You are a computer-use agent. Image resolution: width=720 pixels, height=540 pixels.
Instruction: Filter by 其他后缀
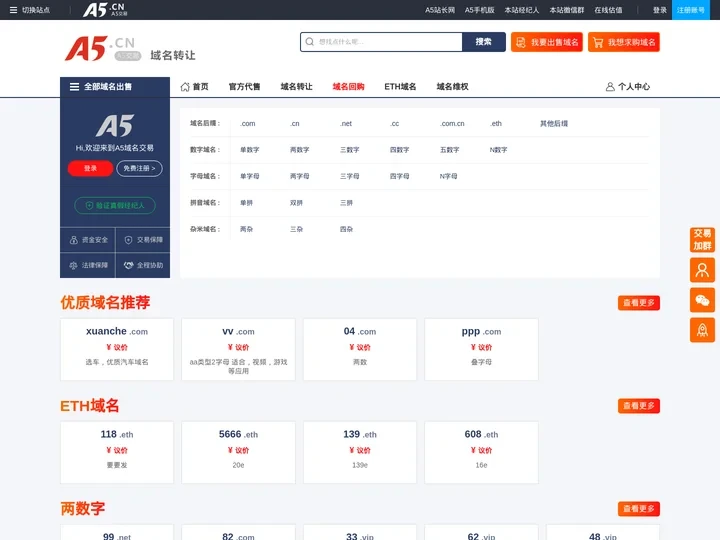[554, 124]
